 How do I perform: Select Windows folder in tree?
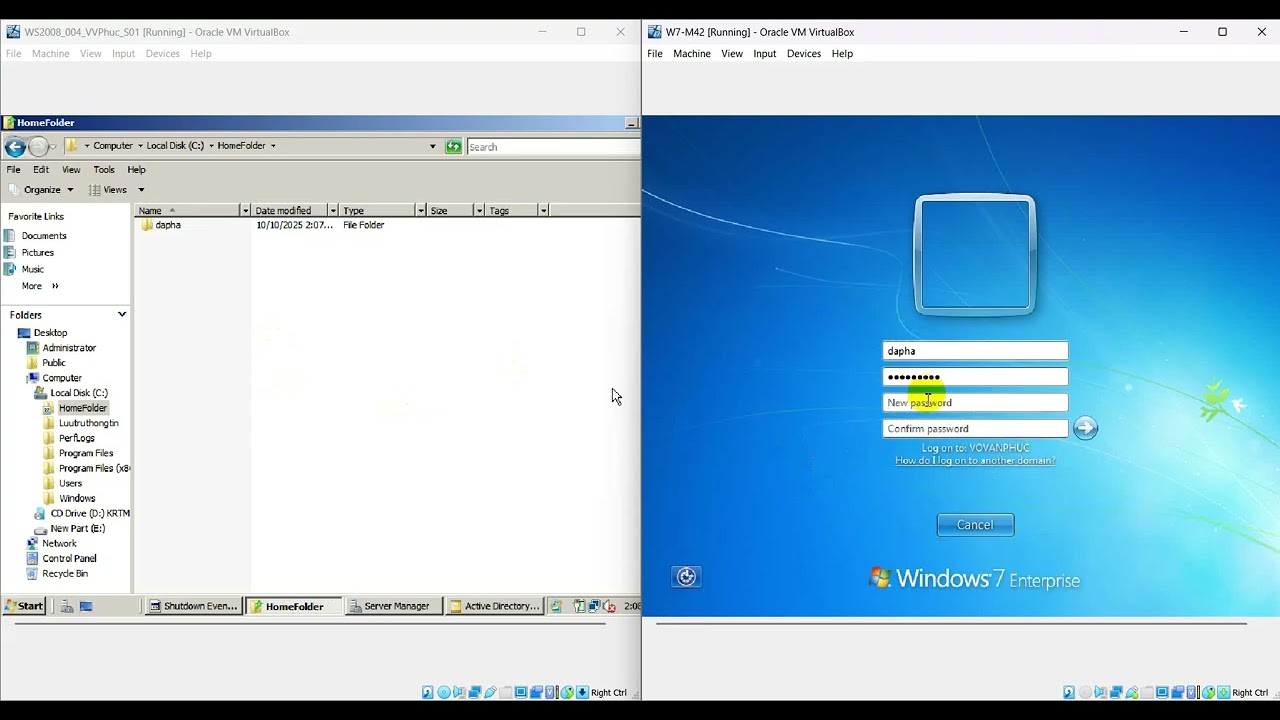tap(77, 499)
